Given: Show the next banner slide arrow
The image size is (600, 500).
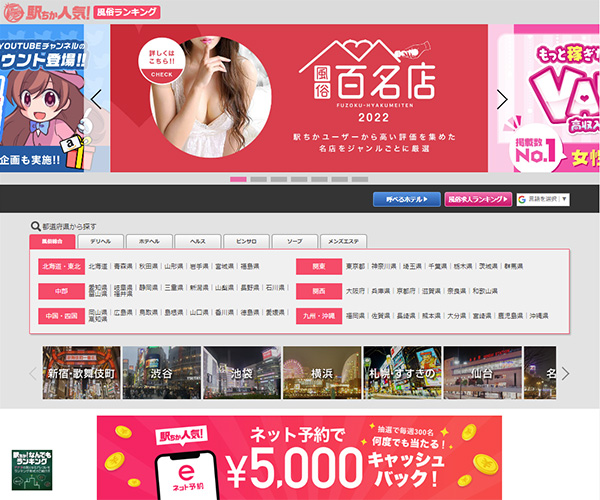Looking at the screenshot, I should pos(502,99).
